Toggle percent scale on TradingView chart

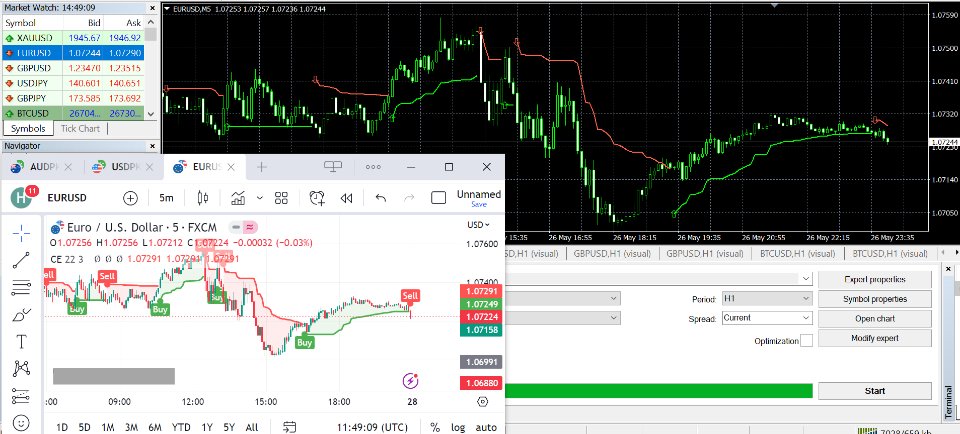[435, 427]
